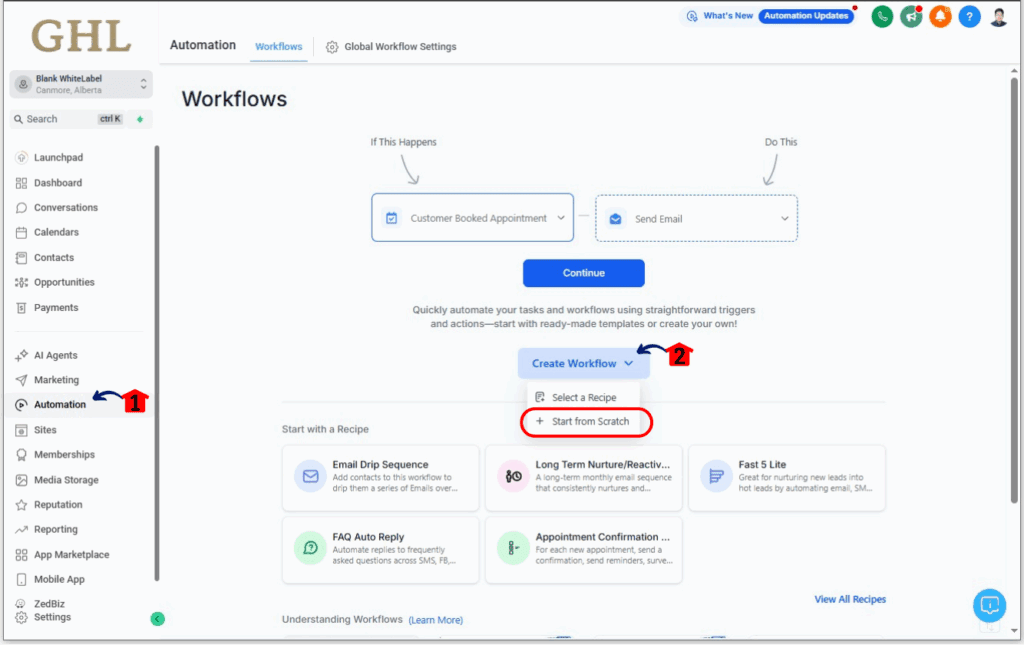This screenshot has height=645, width=1024.
Task: Follow the Learn More link
Action: tap(436, 620)
